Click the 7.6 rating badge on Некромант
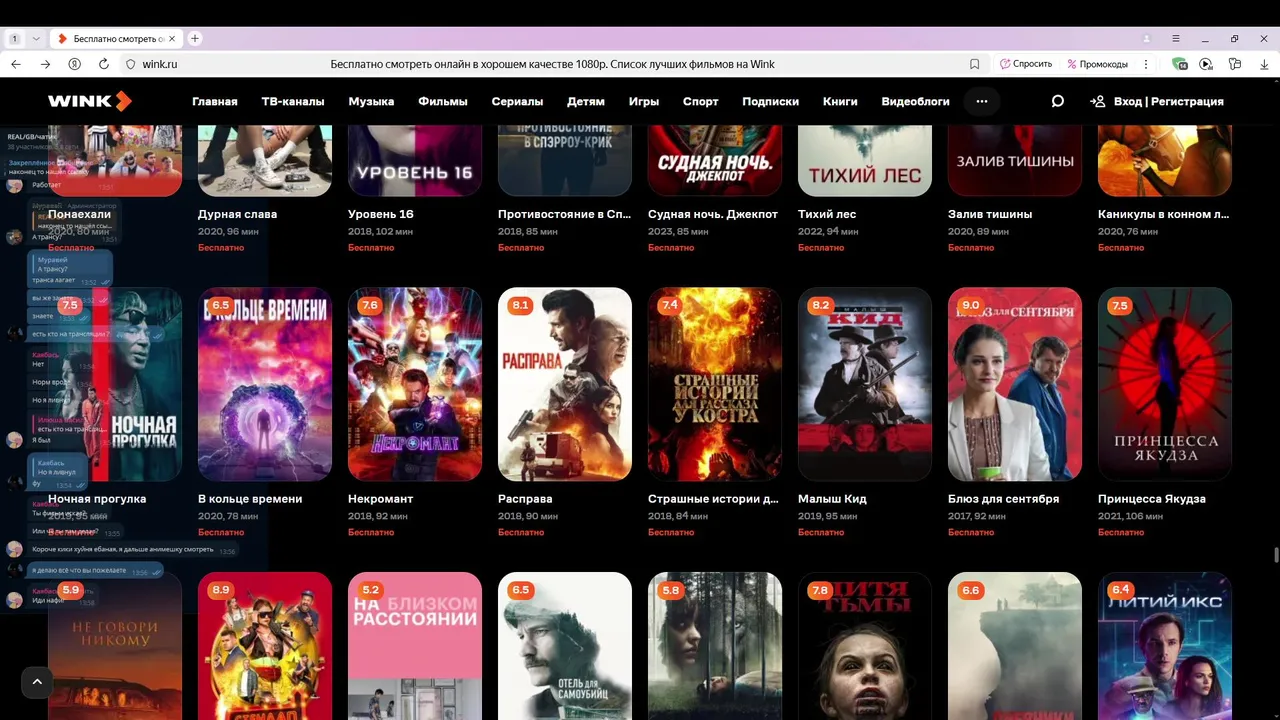Image resolution: width=1280 pixels, height=720 pixels. [x=370, y=305]
